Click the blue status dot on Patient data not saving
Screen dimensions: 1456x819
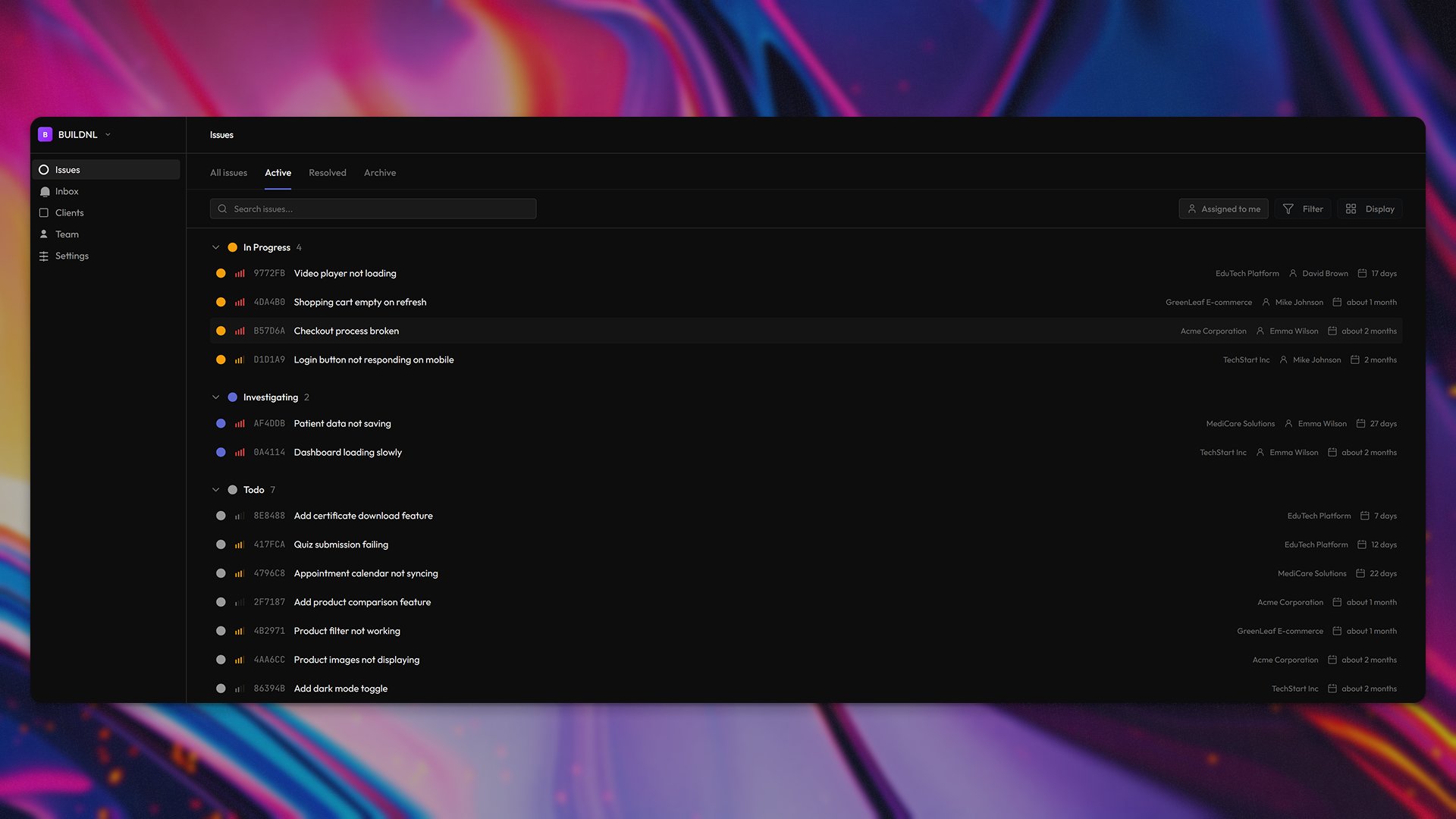tap(221, 423)
